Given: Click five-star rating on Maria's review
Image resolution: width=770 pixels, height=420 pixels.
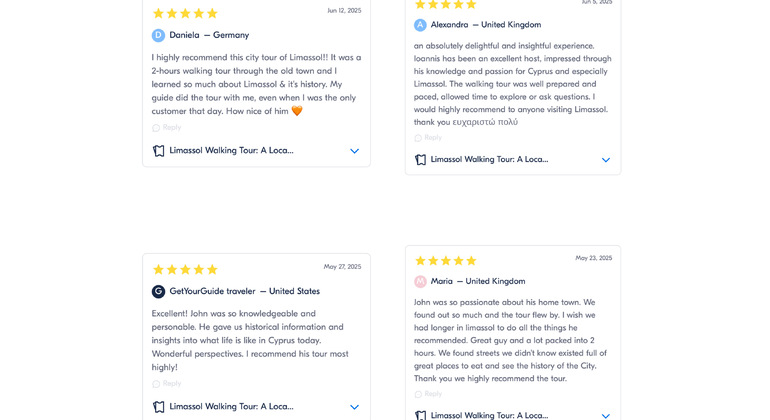Looking at the screenshot, I should pyautogui.click(x=446, y=261).
